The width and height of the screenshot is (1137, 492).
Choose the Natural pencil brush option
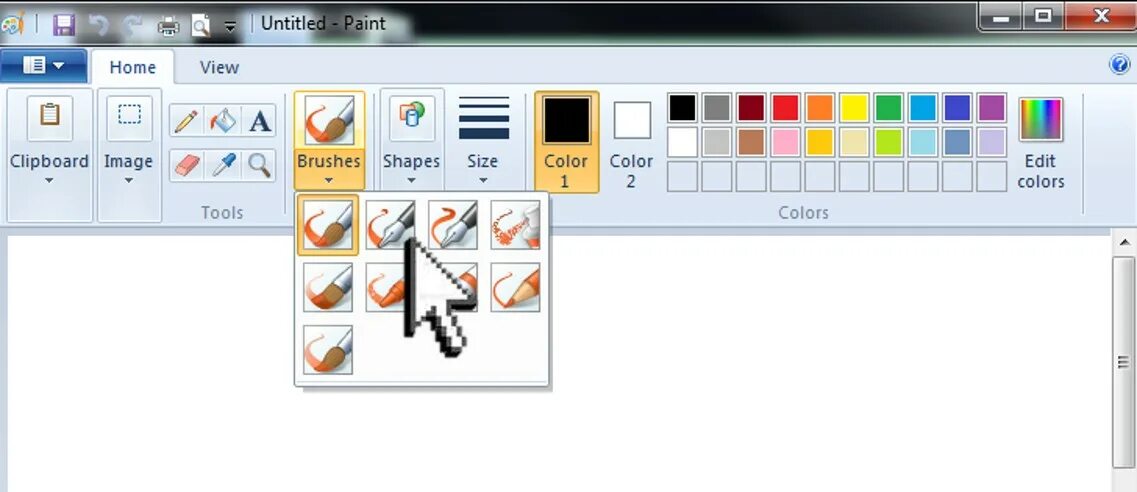coord(515,287)
